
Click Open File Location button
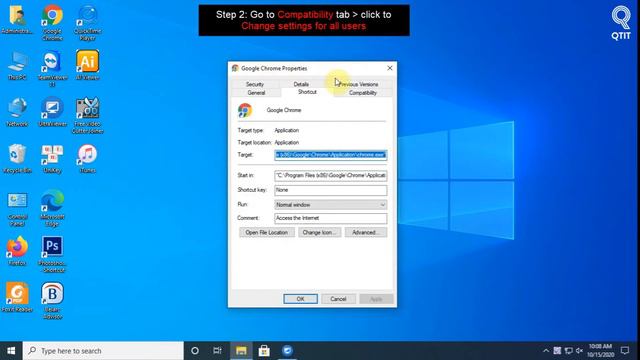coord(267,233)
